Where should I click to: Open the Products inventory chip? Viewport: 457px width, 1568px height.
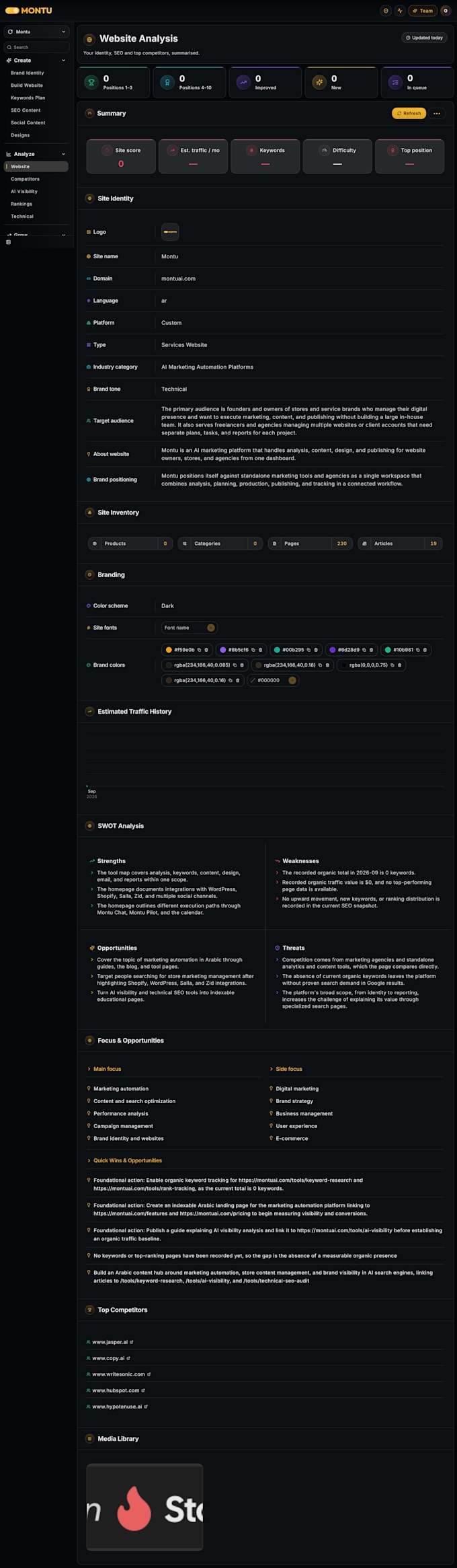coord(130,544)
